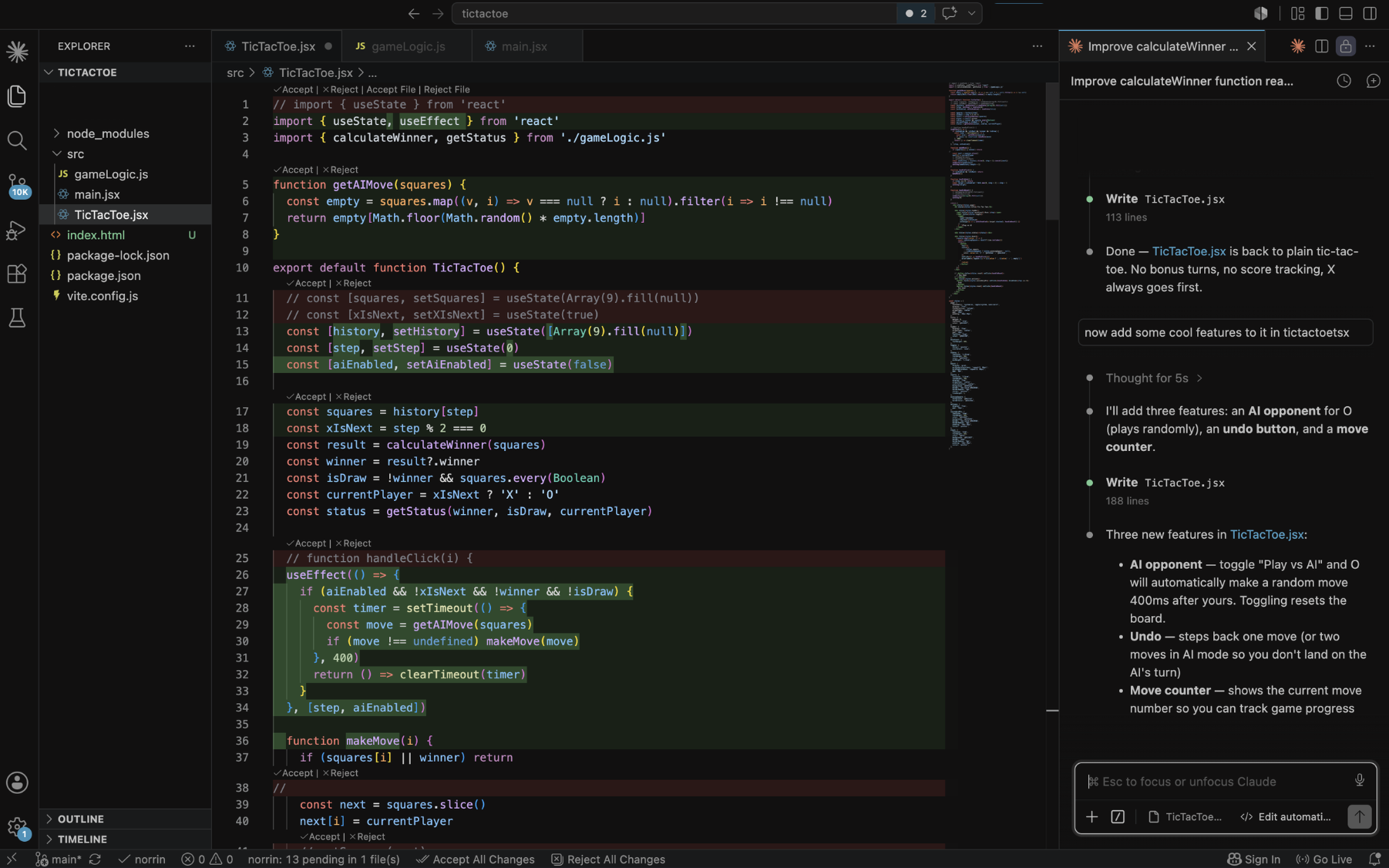1389x868 pixels.
Task: Click the slash command icon in chat input
Action: click(1118, 817)
